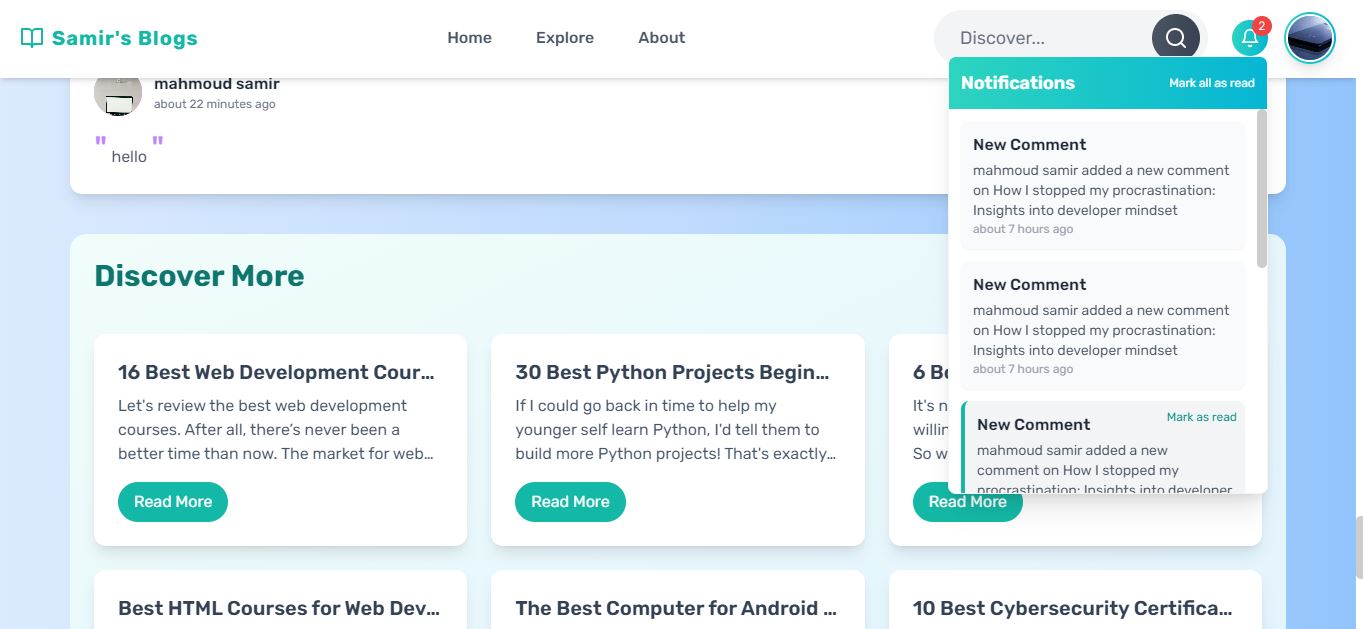1363x629 pixels.
Task: Open the user profile avatar menu
Action: [x=1309, y=38]
